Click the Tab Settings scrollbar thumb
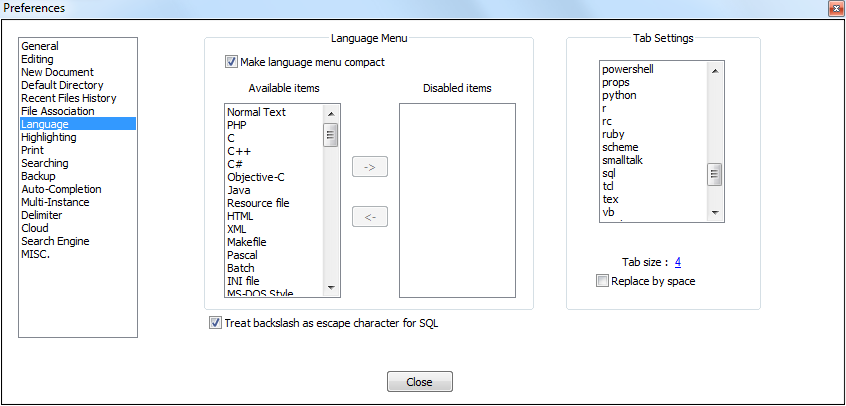This screenshot has height=406, width=846. [715, 175]
